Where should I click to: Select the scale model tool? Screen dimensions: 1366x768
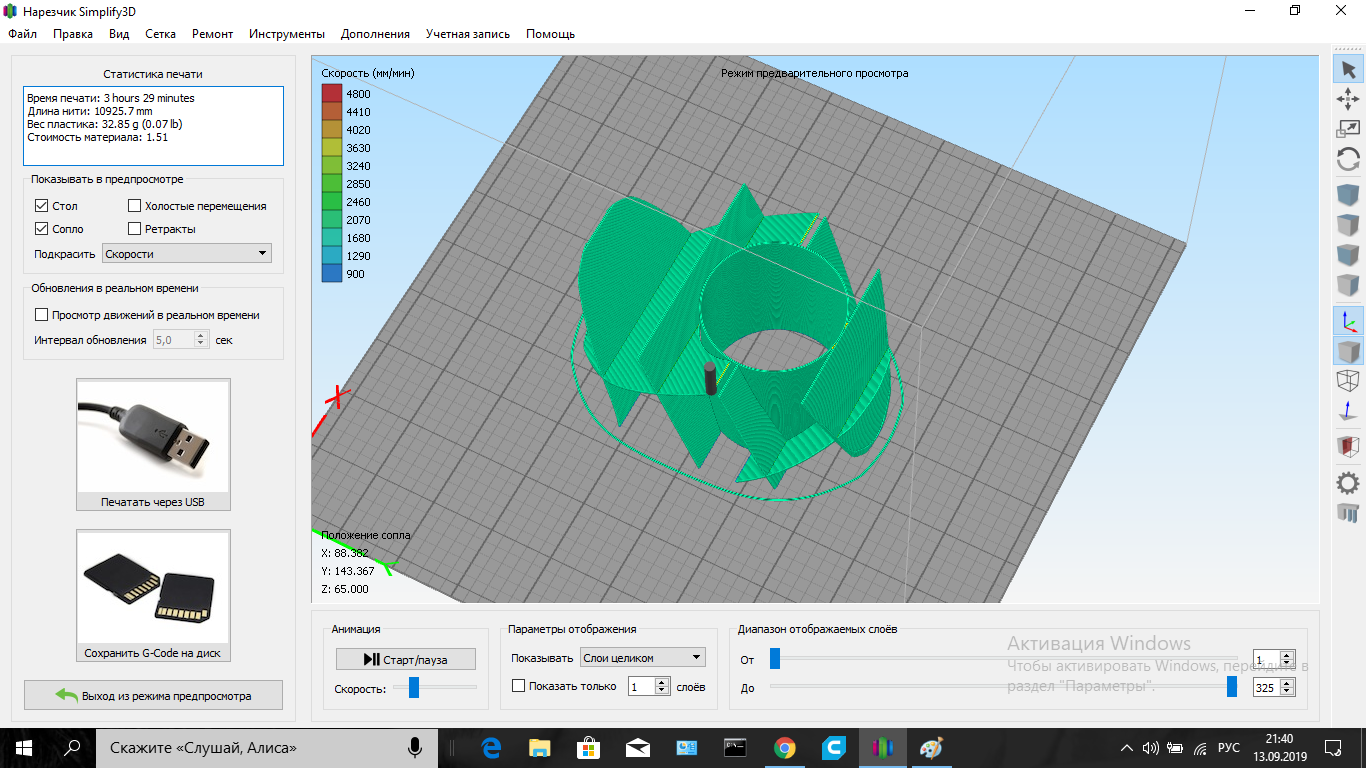[x=1348, y=128]
